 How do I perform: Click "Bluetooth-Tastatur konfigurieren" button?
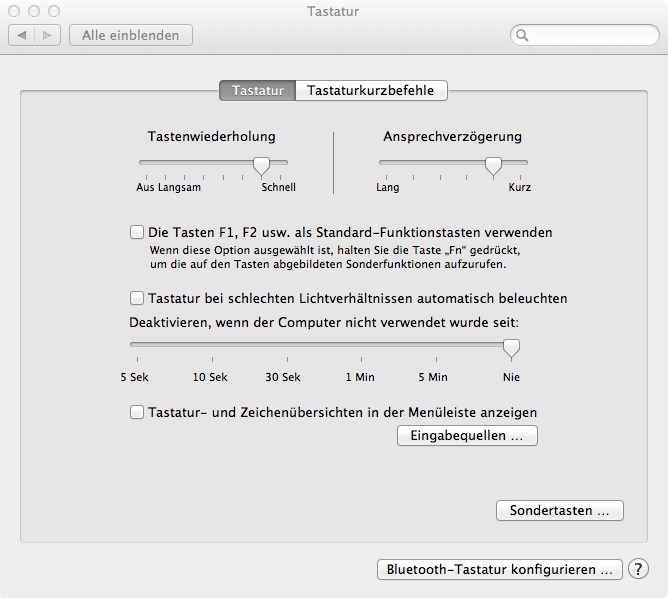500,569
